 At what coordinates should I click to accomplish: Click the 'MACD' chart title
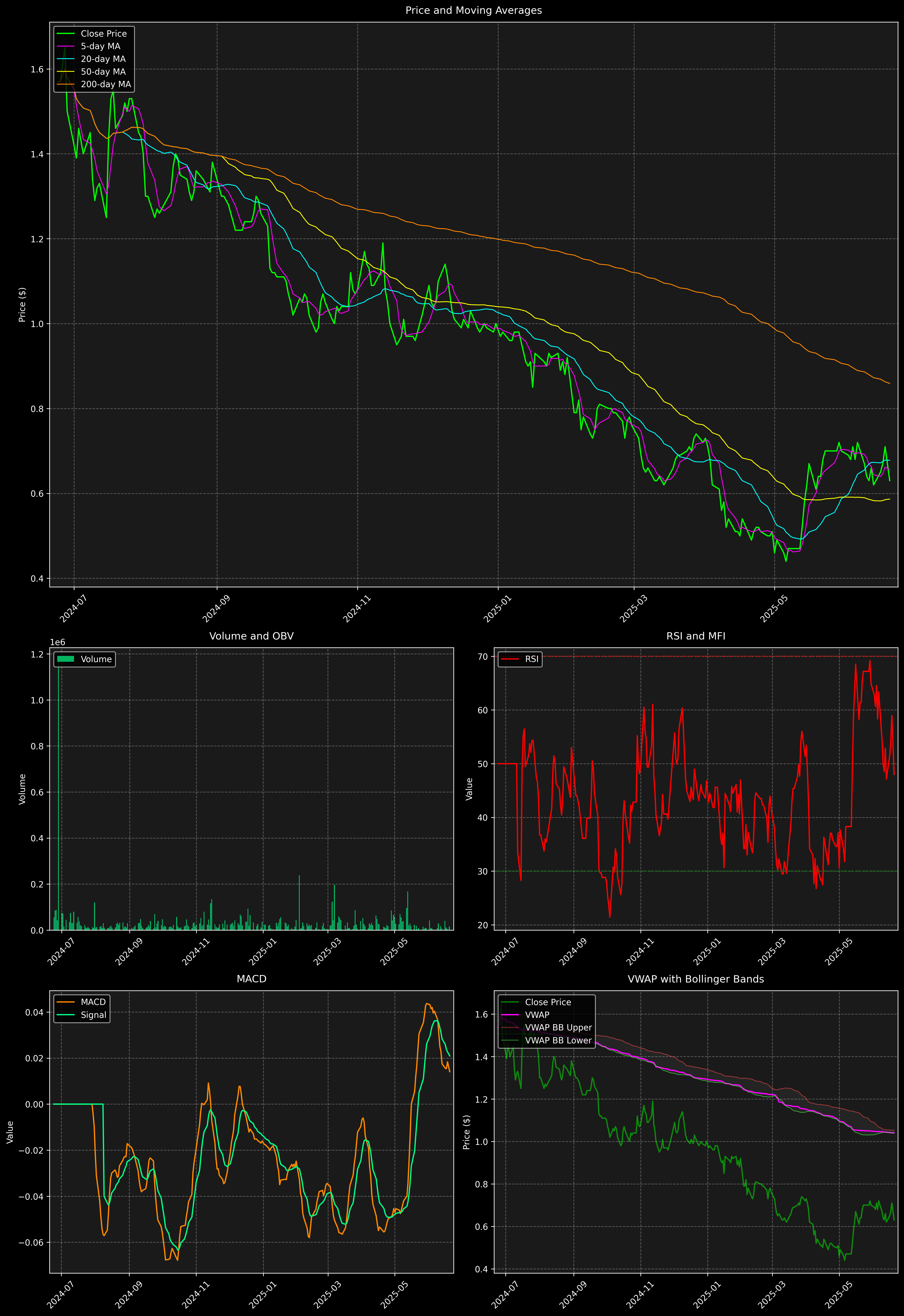[x=252, y=979]
